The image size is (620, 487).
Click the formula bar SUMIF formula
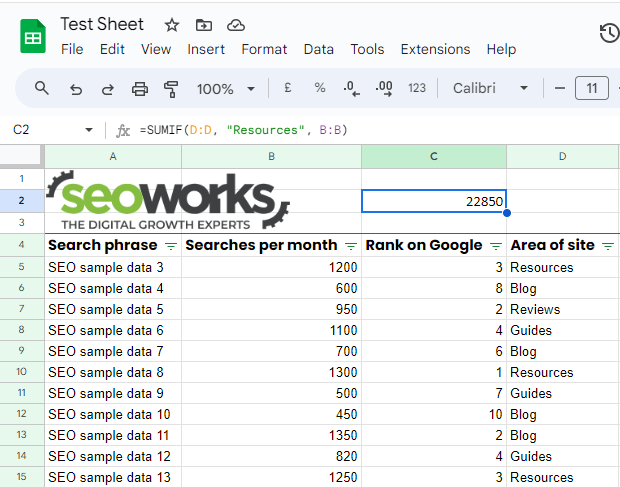click(x=243, y=130)
